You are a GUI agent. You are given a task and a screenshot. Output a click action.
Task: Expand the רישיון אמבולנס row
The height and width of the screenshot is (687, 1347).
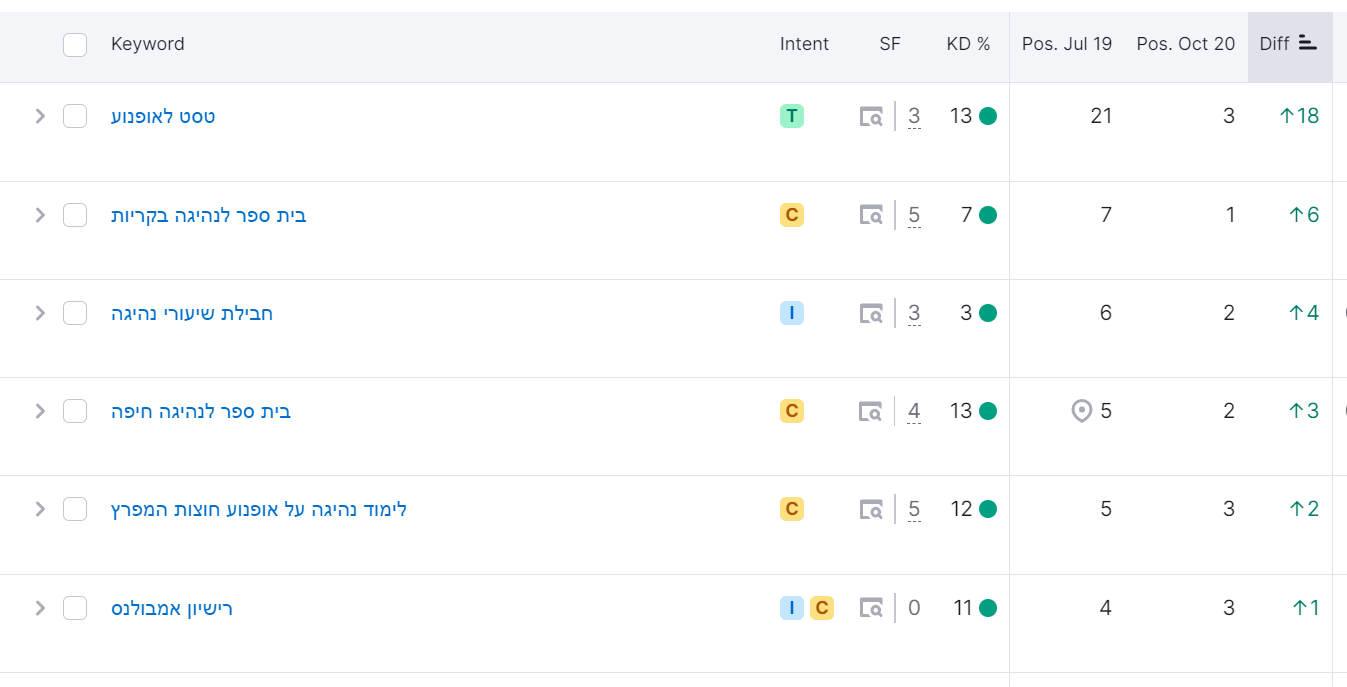(x=40, y=608)
